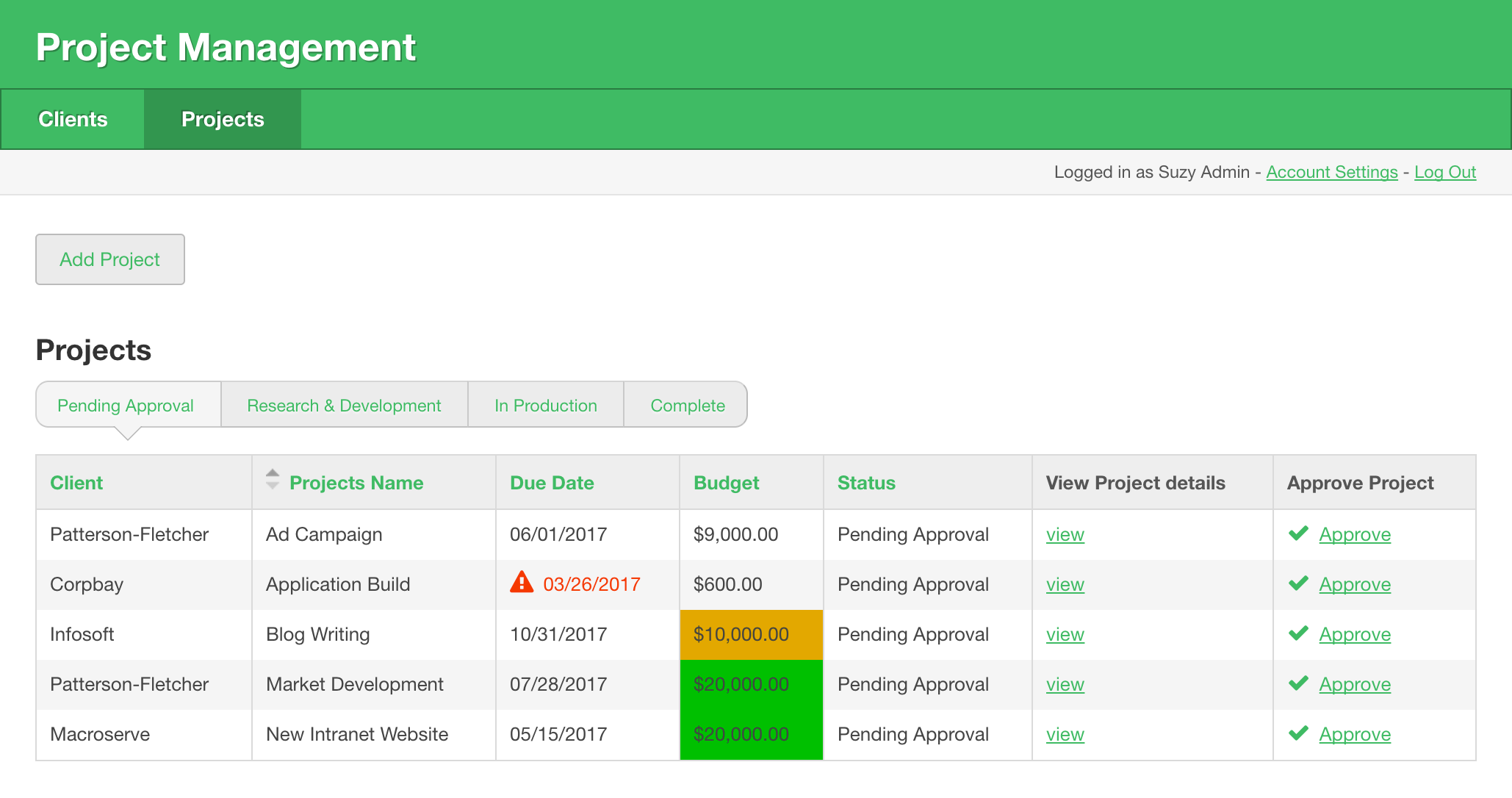Sort table by Due Date header
1512x798 pixels.
coord(552,483)
